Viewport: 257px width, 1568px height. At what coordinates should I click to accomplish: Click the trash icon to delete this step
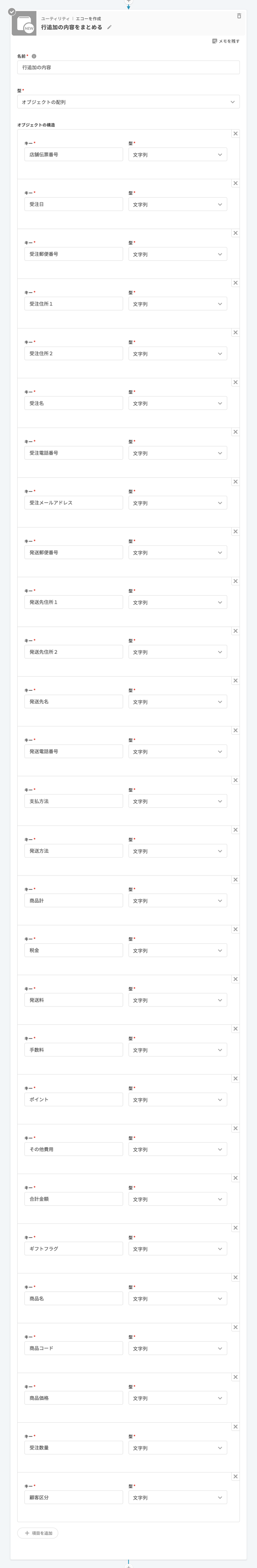tap(239, 16)
